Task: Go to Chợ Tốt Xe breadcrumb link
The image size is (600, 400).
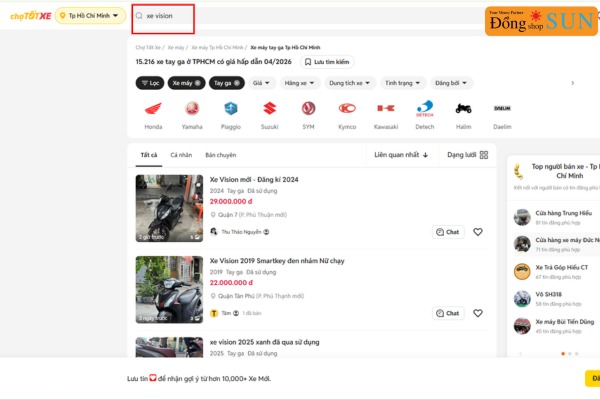Action: click(x=148, y=47)
